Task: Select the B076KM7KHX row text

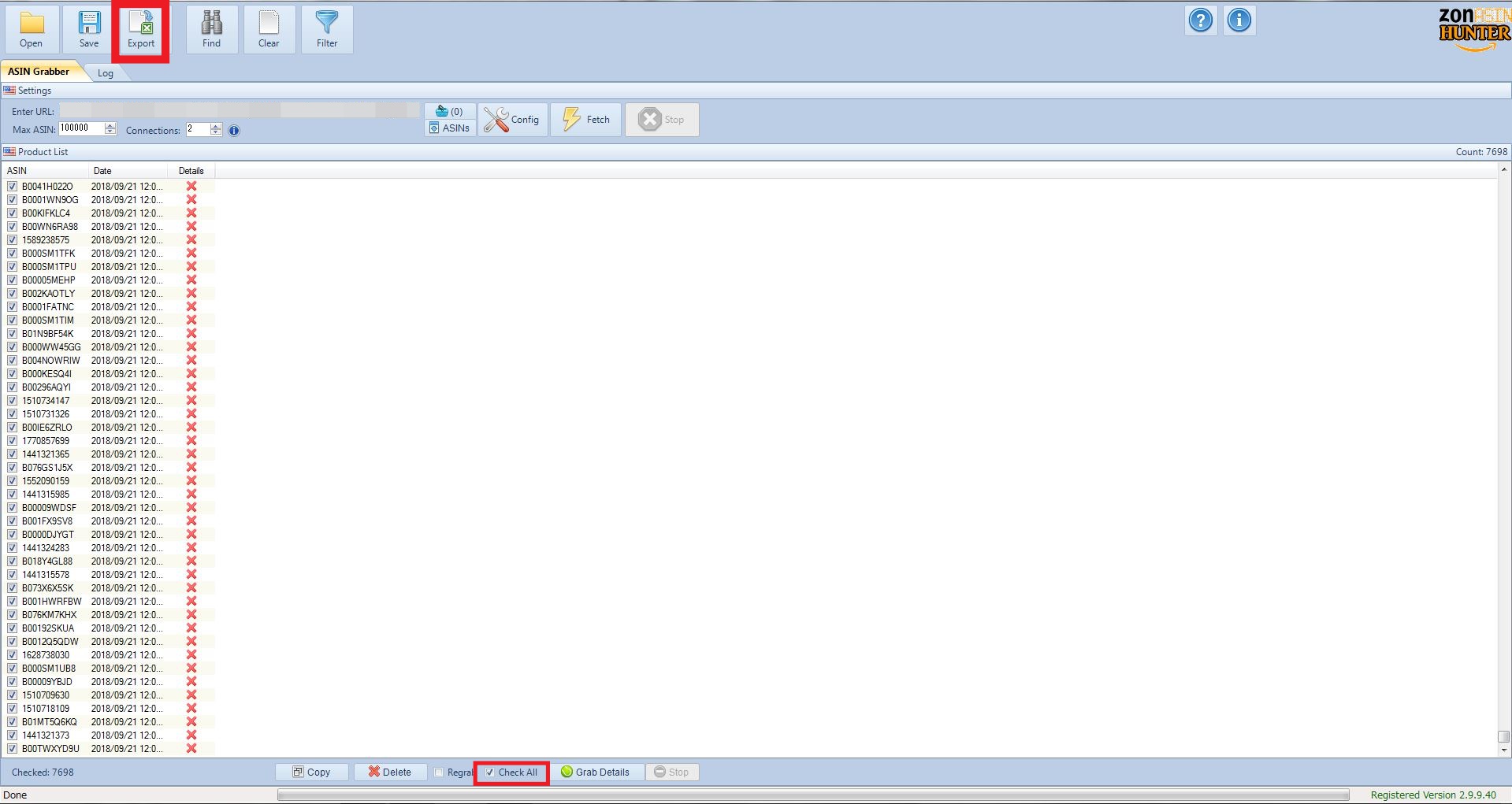Action: tap(50, 615)
